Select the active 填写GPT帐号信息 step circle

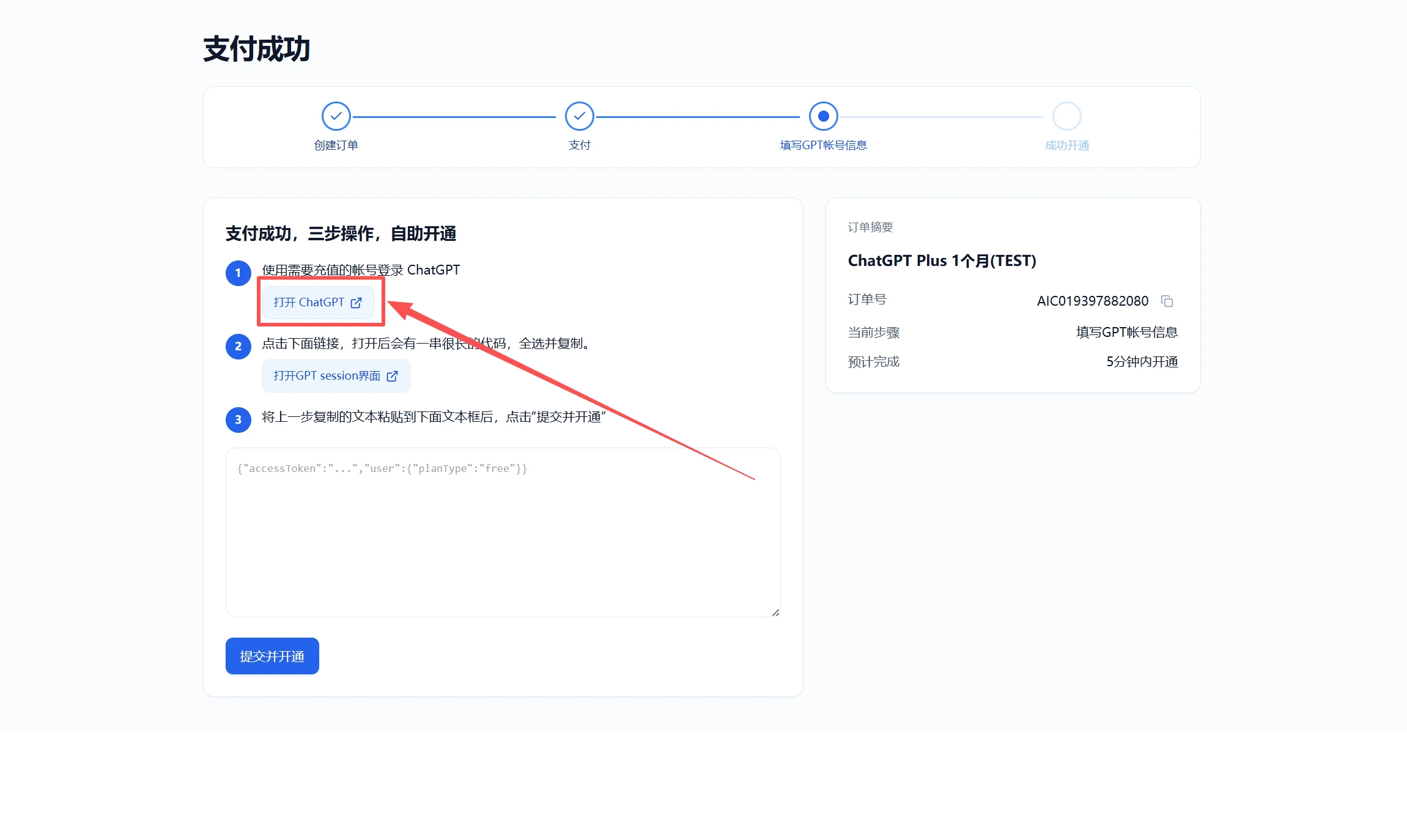tap(823, 116)
